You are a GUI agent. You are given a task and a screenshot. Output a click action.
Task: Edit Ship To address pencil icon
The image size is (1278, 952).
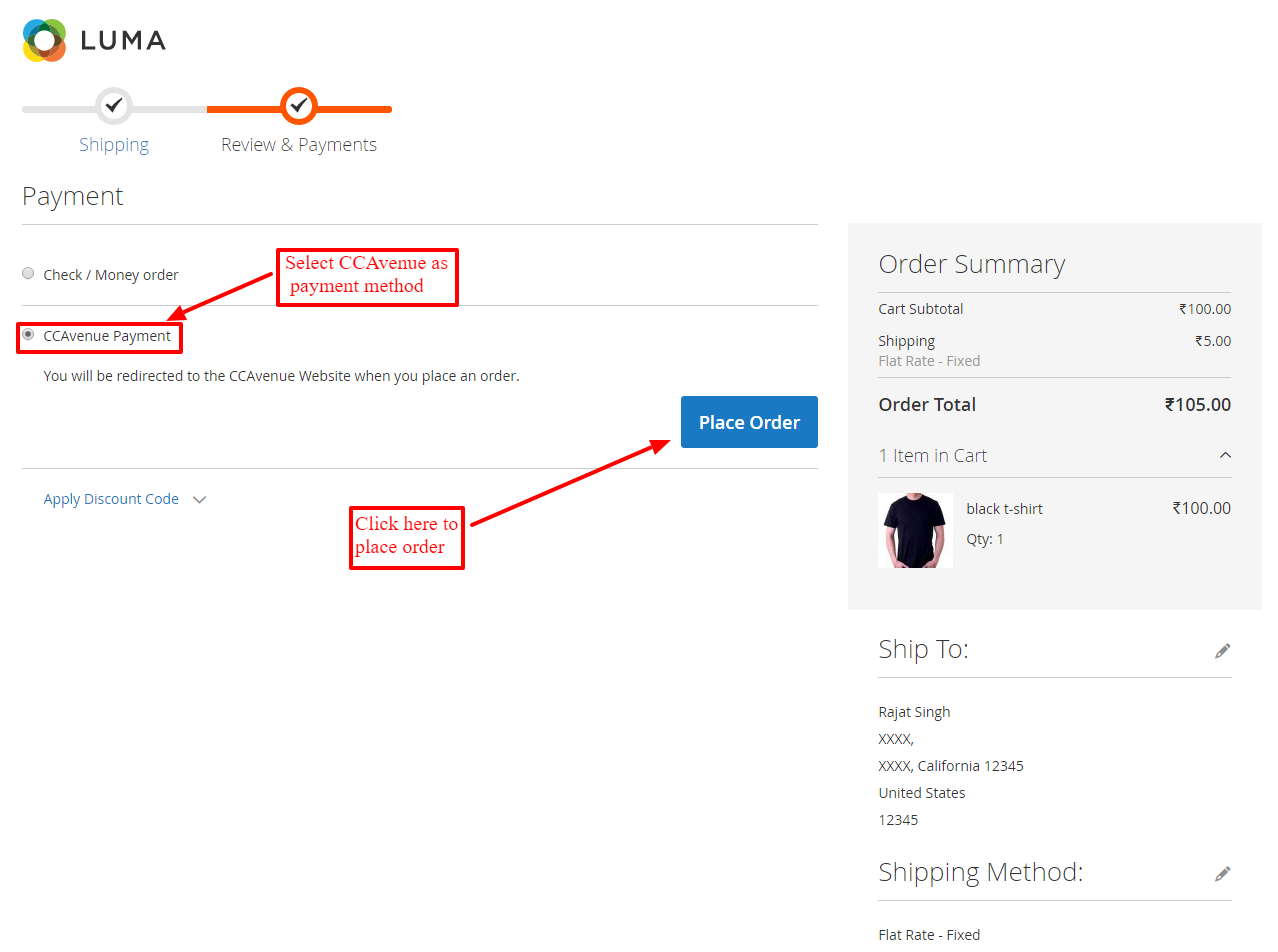1222,651
